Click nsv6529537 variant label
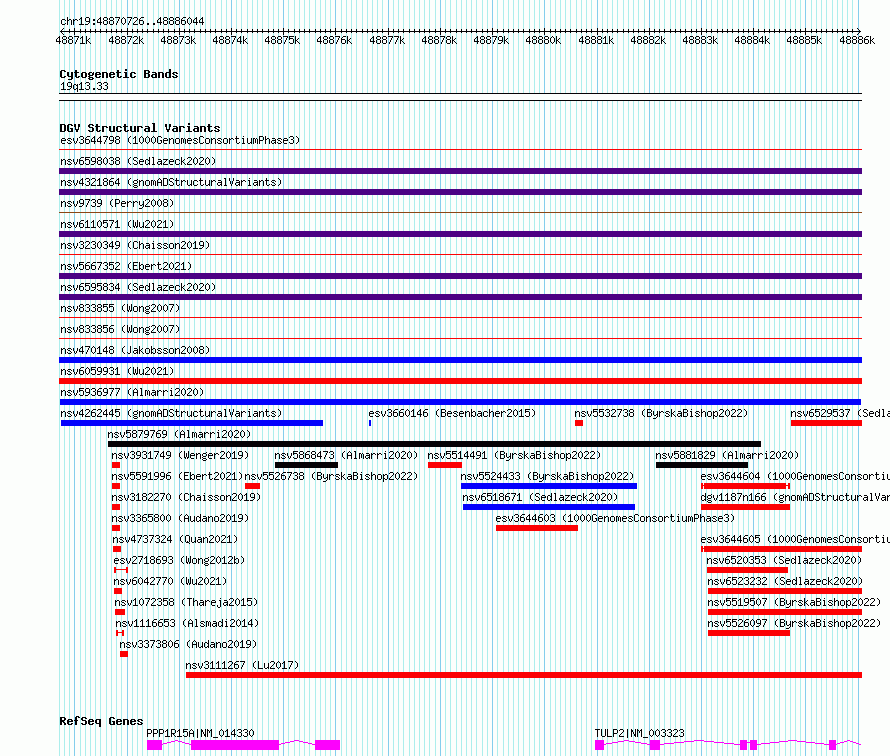Screen dimensions: 890x756 (x=839, y=413)
